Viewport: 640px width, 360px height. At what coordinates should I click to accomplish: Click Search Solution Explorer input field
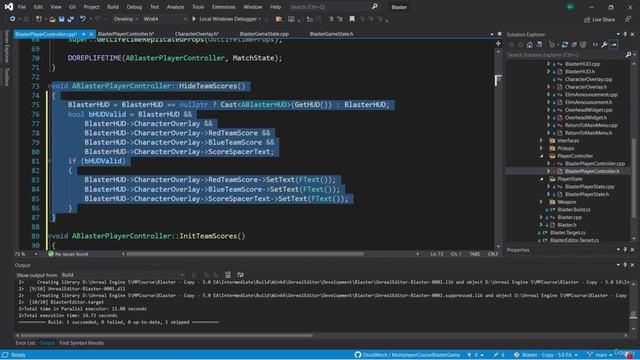pos(565,55)
